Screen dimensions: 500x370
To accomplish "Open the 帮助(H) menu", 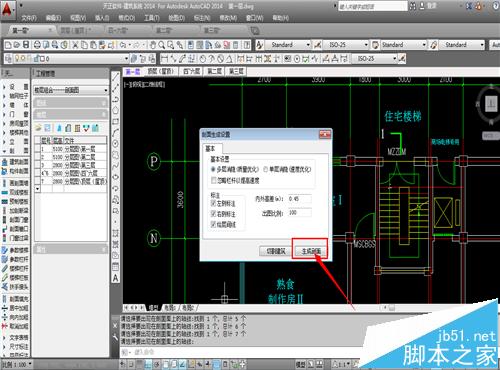I will click(280, 18).
